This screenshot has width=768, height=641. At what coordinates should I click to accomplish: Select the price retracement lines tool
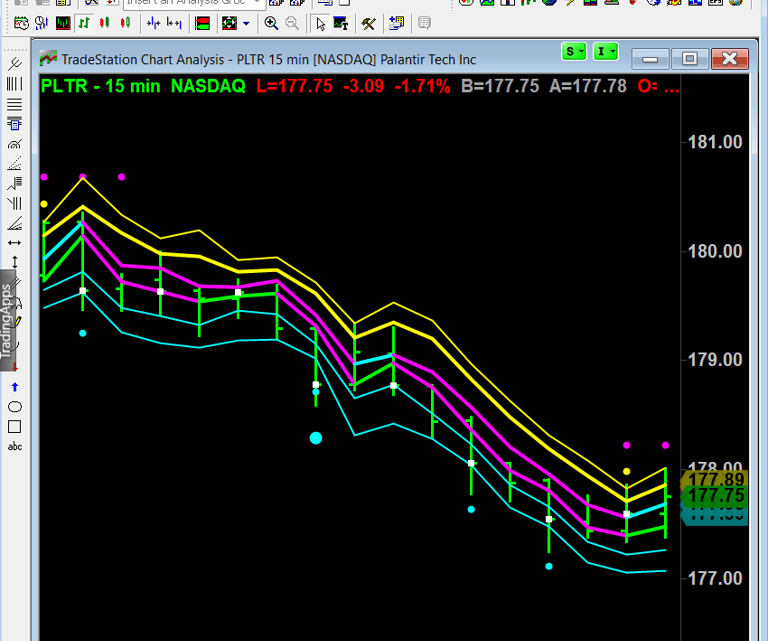click(15, 184)
